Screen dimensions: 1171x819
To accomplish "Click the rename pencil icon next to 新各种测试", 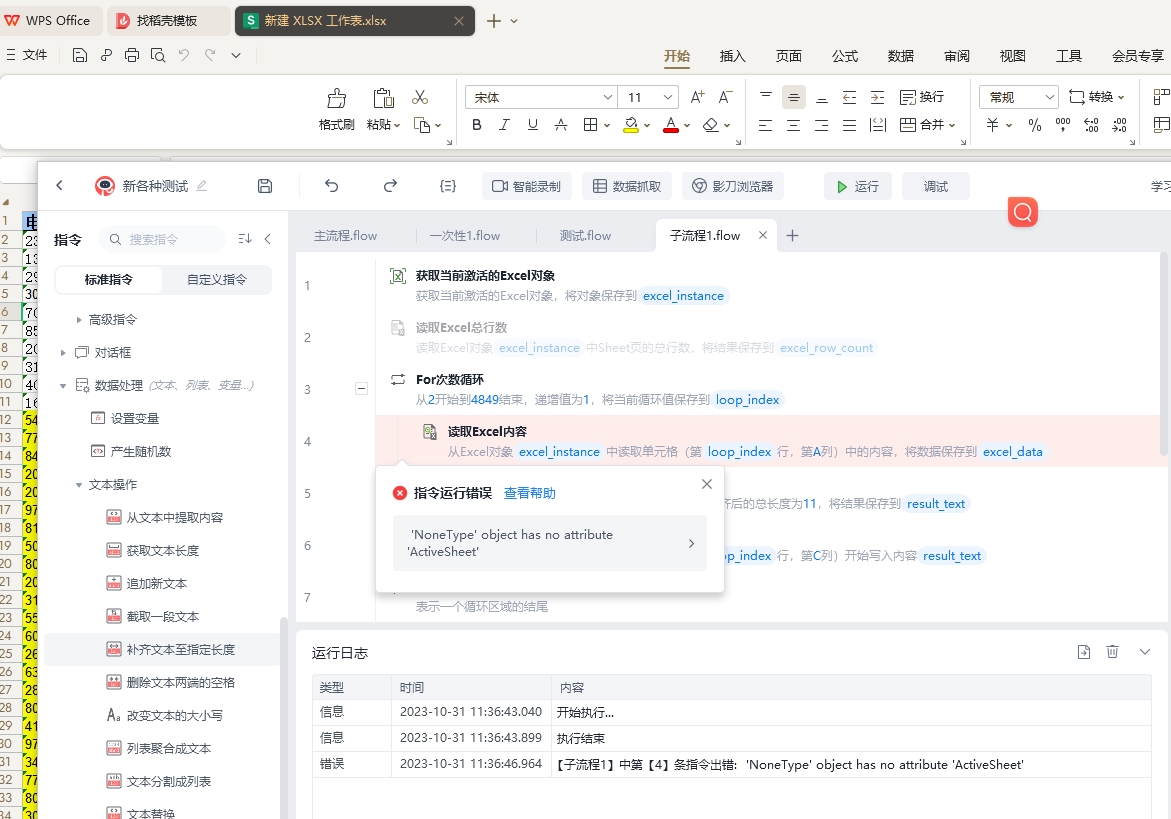I will 201,186.
